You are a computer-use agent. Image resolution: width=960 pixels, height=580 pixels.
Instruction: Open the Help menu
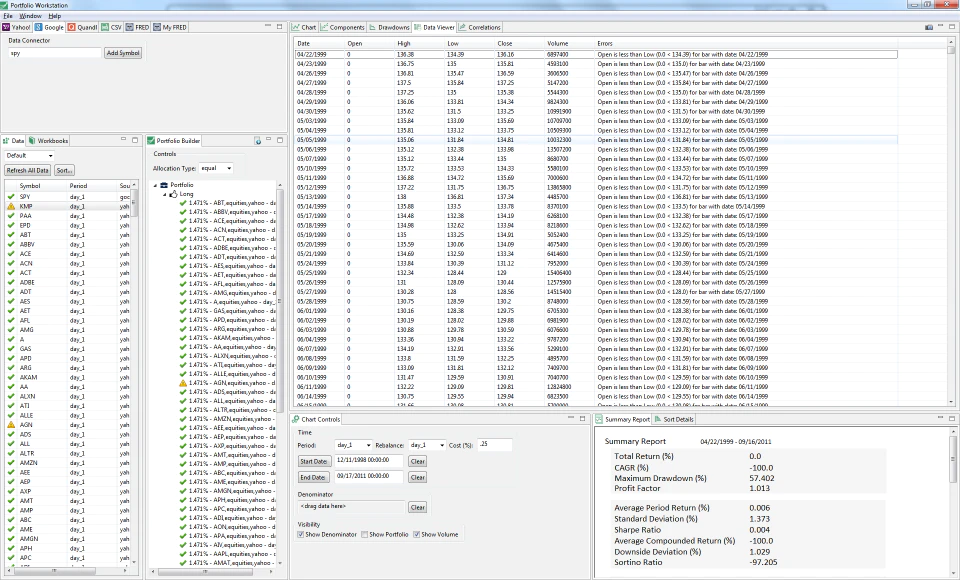54,16
